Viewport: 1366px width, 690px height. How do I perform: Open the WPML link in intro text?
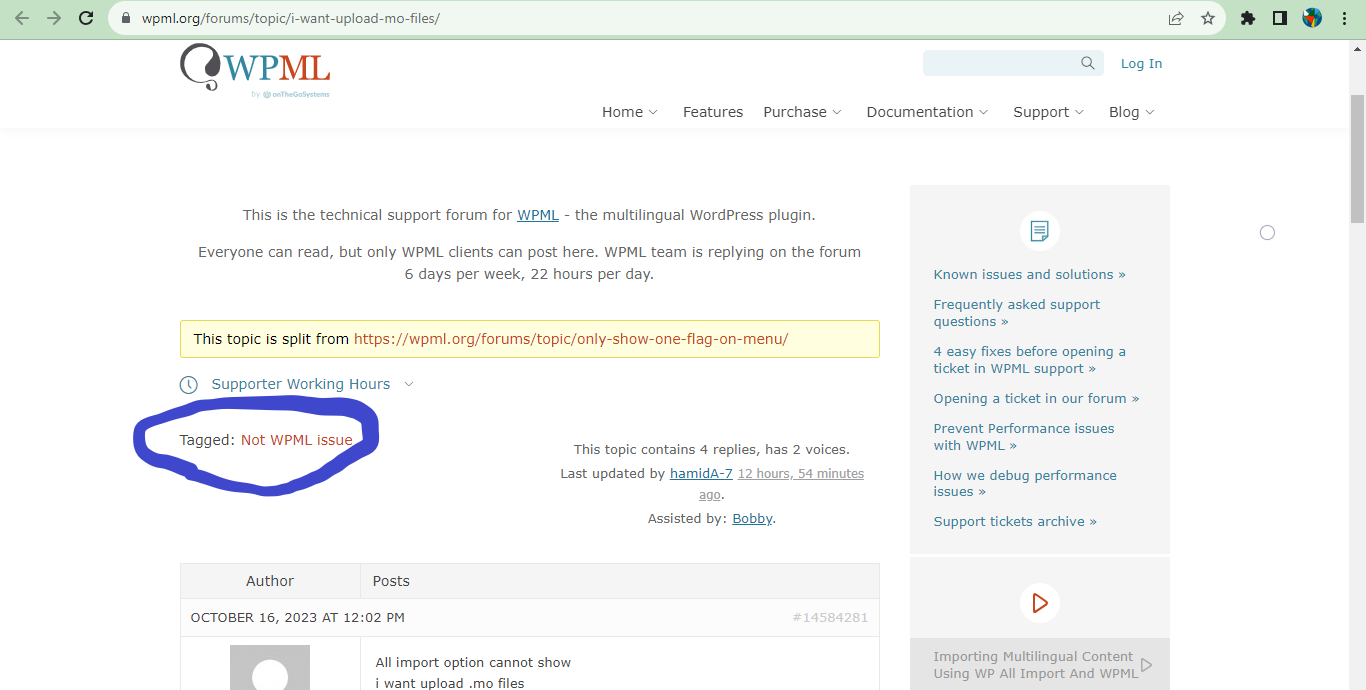(x=538, y=215)
